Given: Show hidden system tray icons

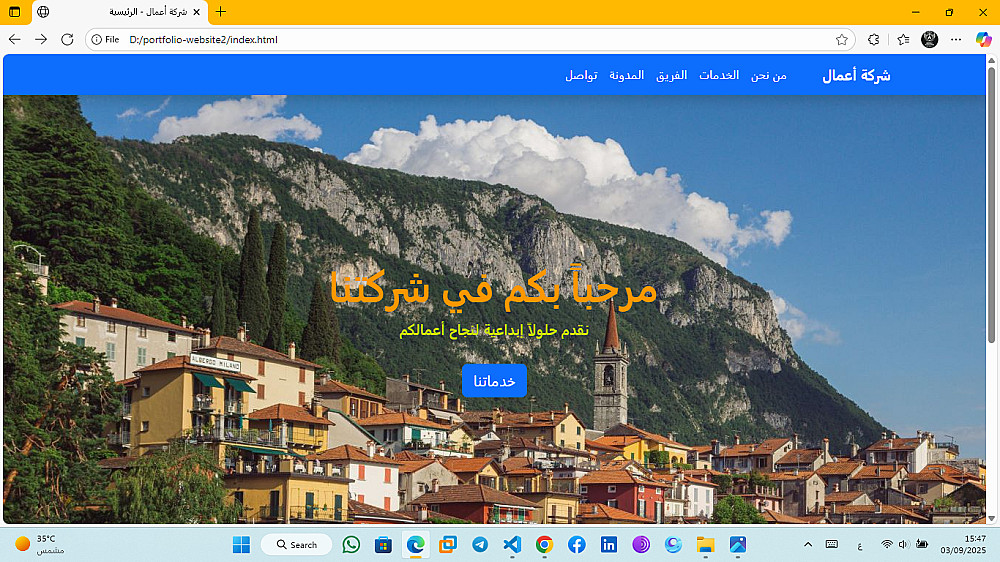Looking at the screenshot, I should 808,544.
